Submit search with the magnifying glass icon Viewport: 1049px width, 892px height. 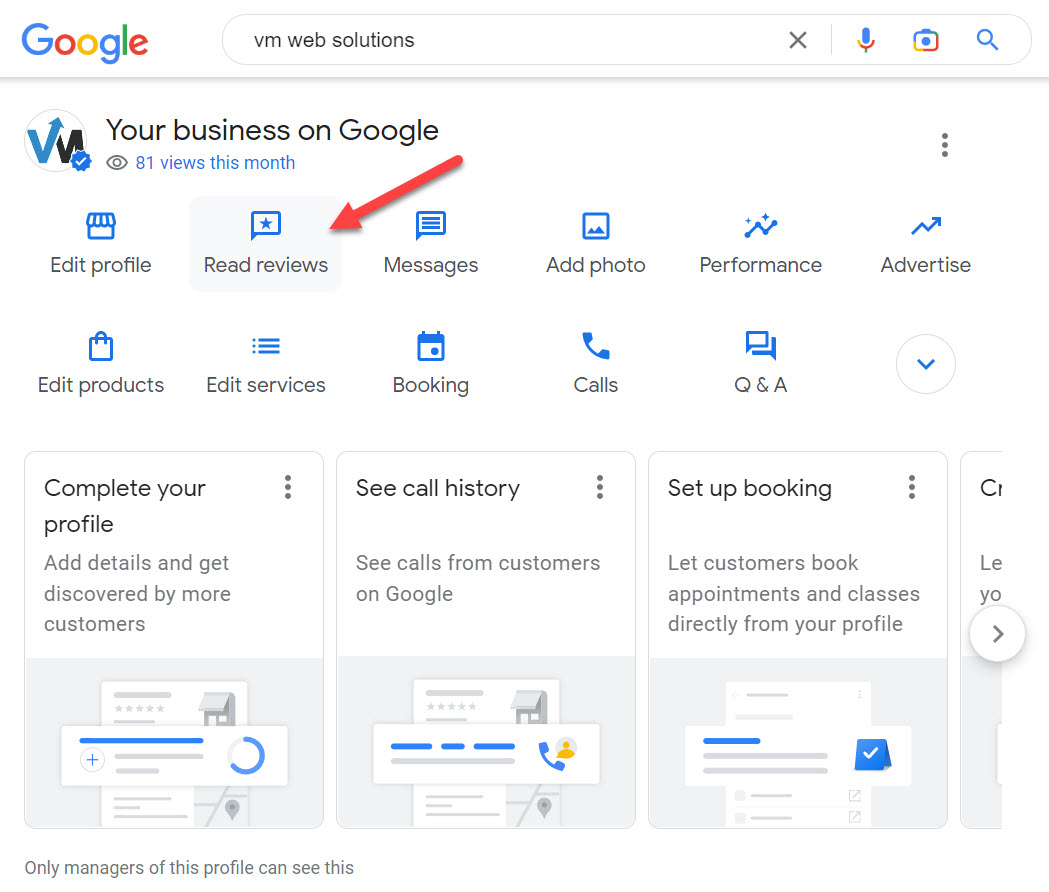(987, 40)
